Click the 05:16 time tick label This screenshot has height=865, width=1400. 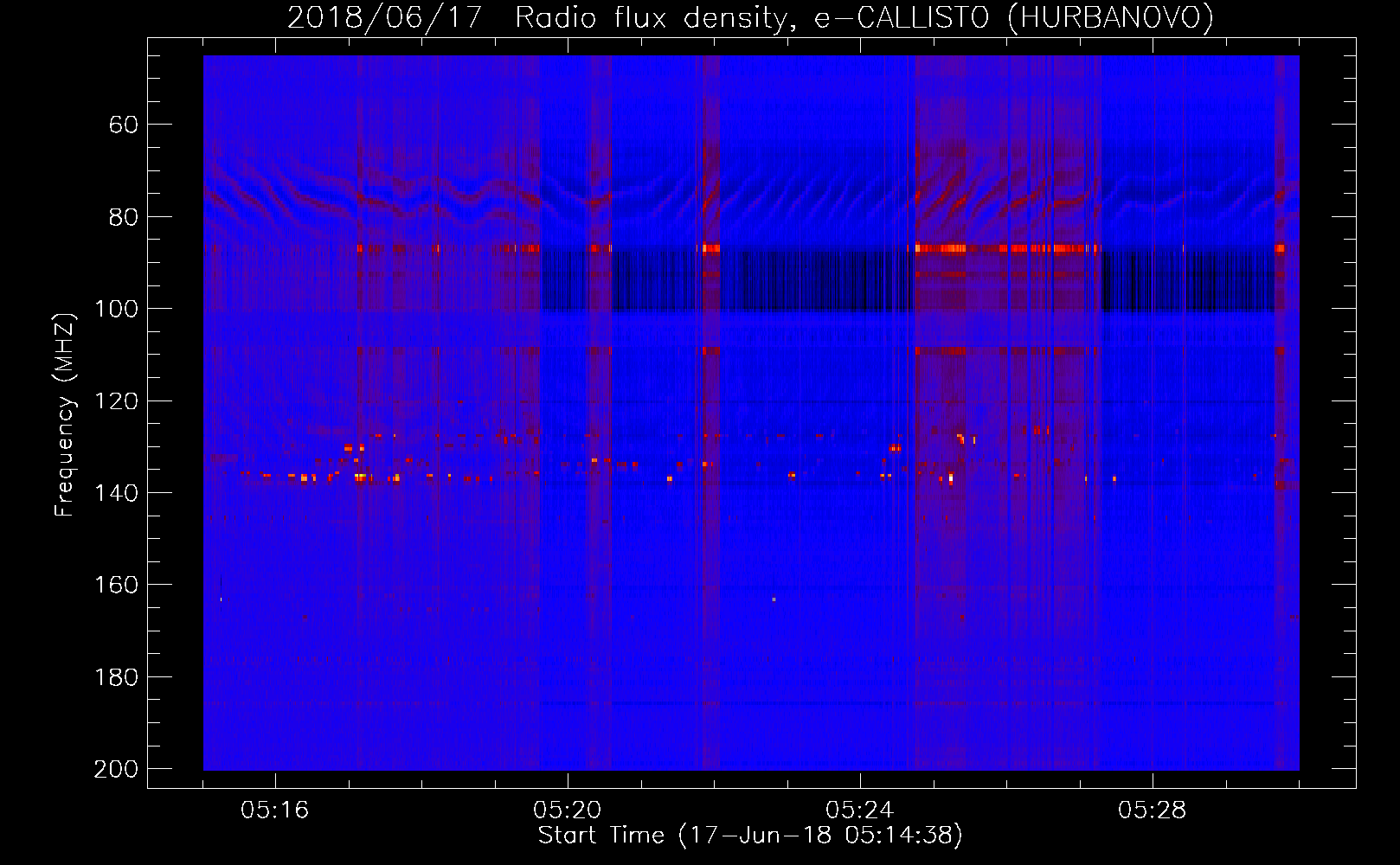pyautogui.click(x=275, y=811)
